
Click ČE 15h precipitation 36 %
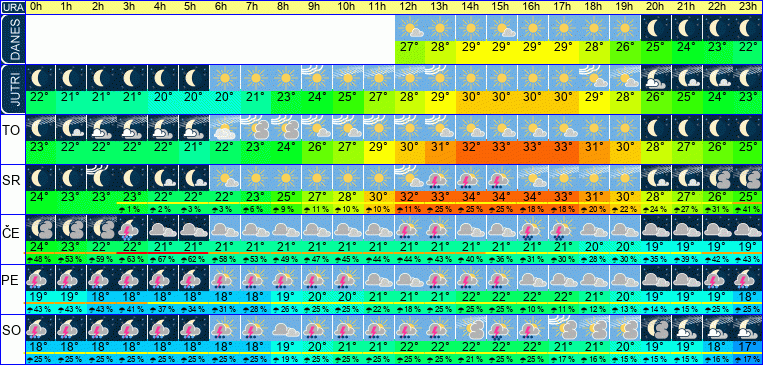tap(502, 259)
